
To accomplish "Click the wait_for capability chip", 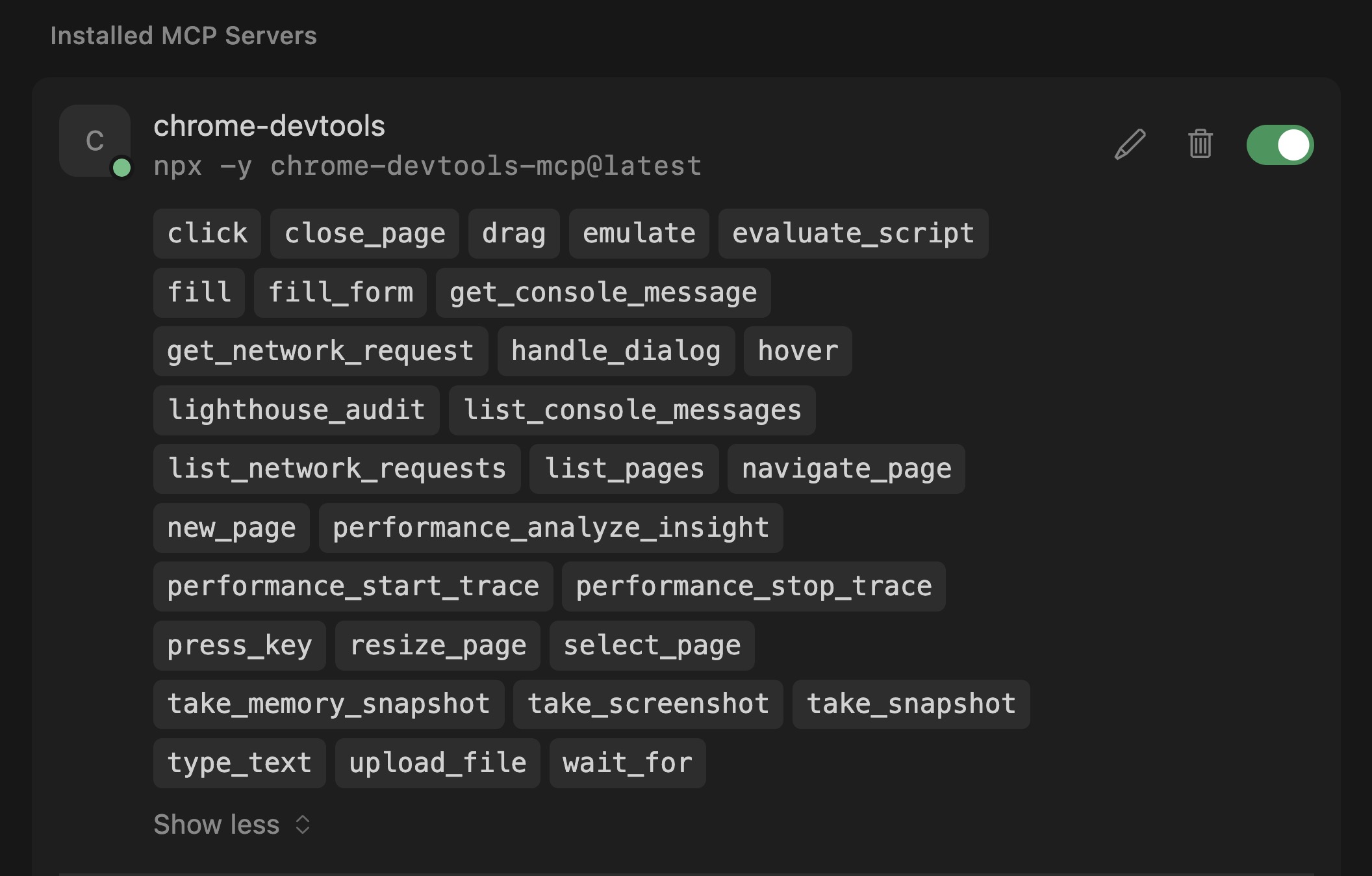I will pyautogui.click(x=627, y=763).
